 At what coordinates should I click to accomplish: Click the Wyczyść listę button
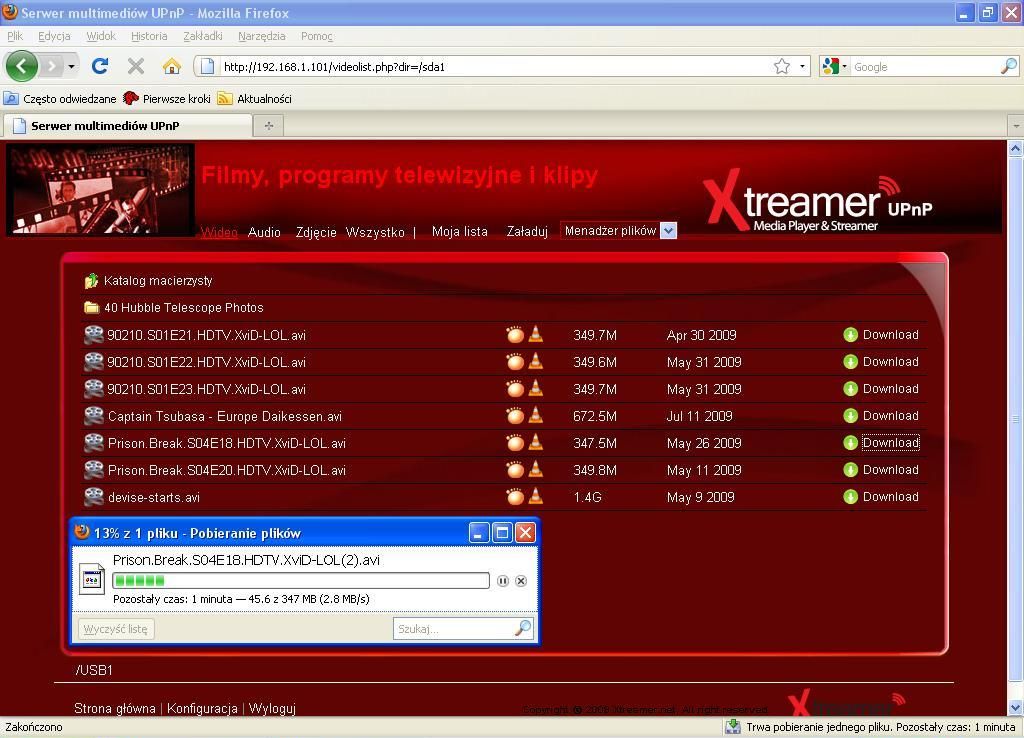pyautogui.click(x=116, y=629)
